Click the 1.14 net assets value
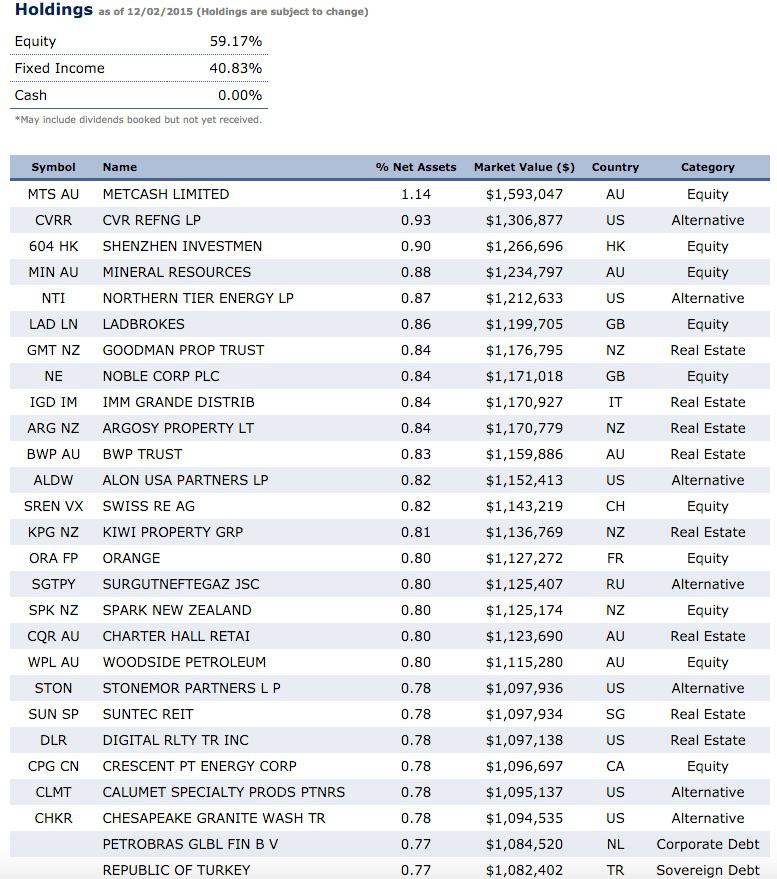The height and width of the screenshot is (879, 777). pos(416,194)
